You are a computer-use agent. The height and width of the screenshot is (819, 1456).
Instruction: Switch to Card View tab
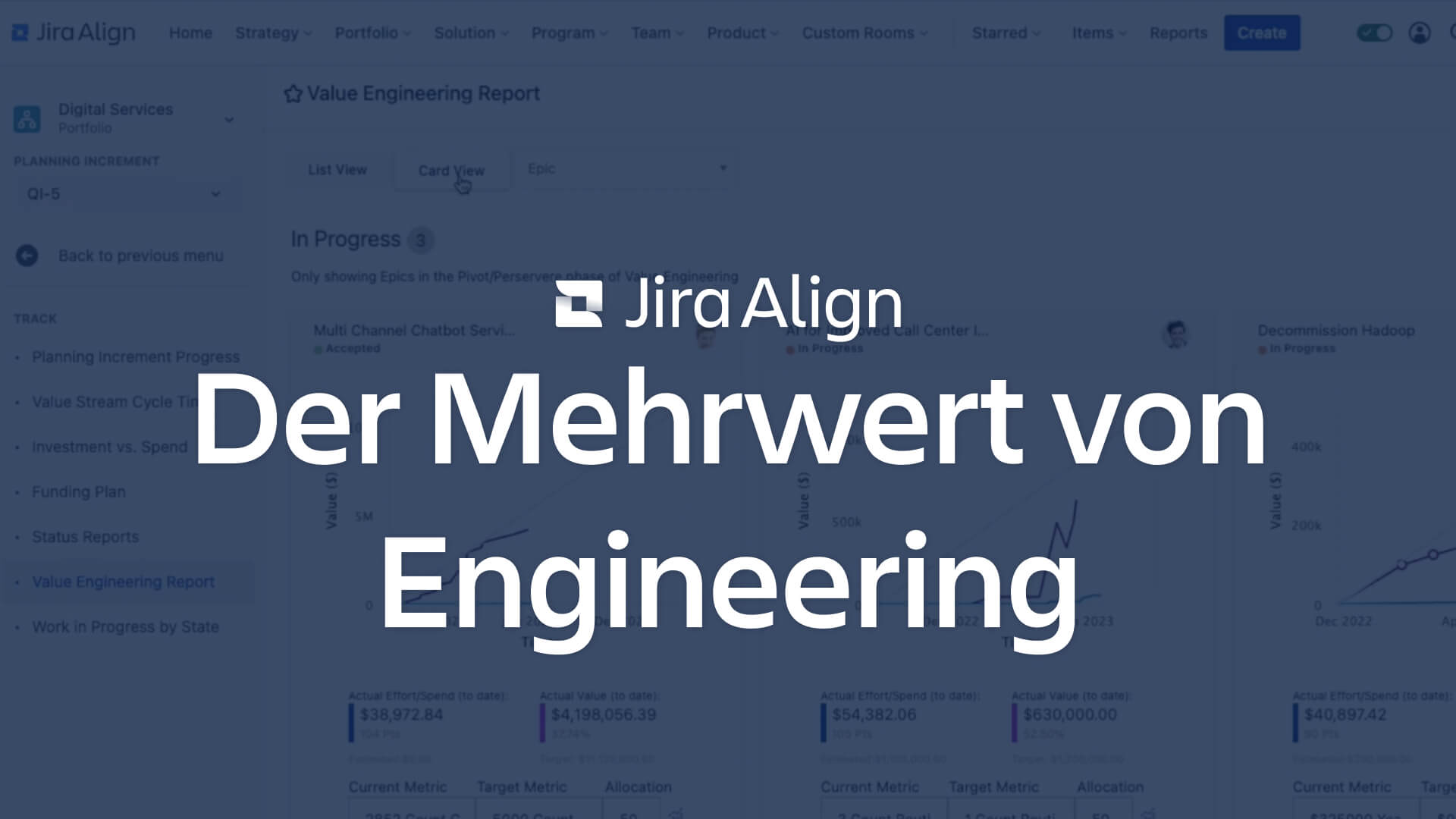pyautogui.click(x=452, y=169)
